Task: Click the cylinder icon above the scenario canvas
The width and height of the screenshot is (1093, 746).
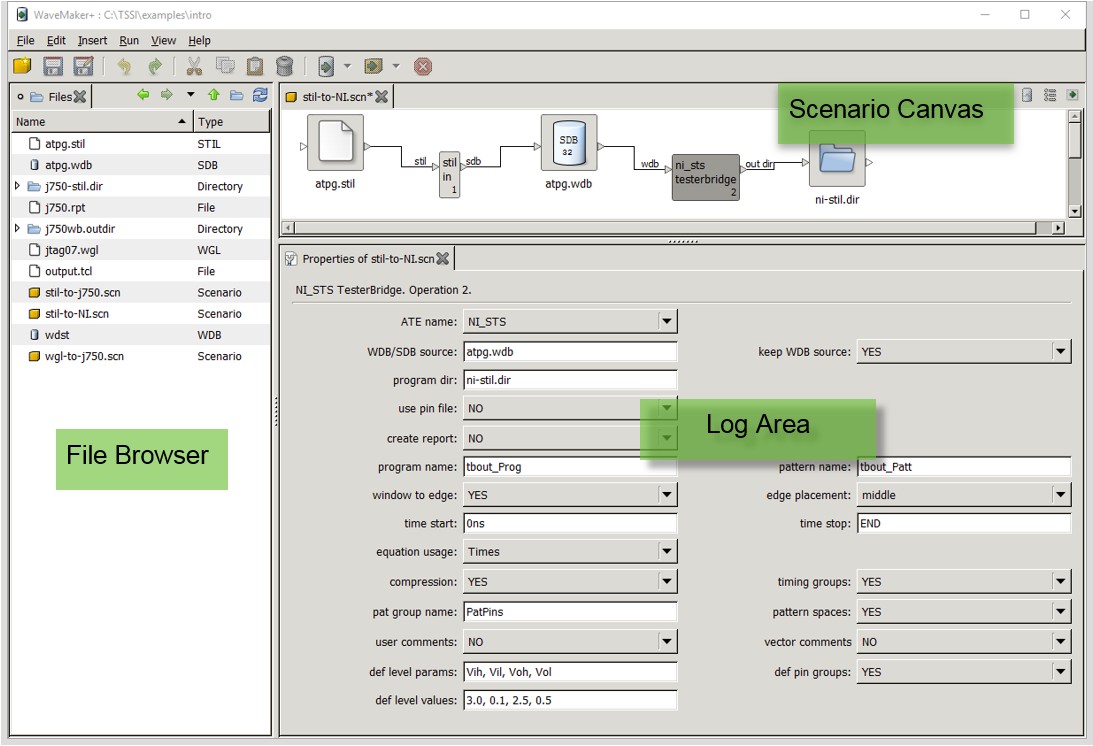Action: [1027, 95]
